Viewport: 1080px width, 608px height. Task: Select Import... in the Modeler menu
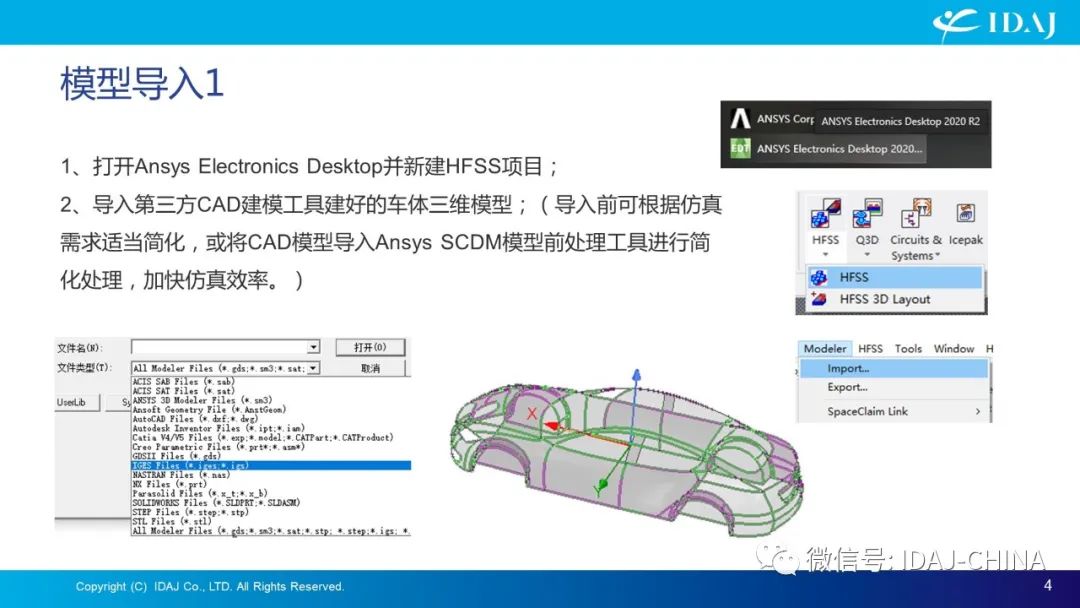[894, 368]
